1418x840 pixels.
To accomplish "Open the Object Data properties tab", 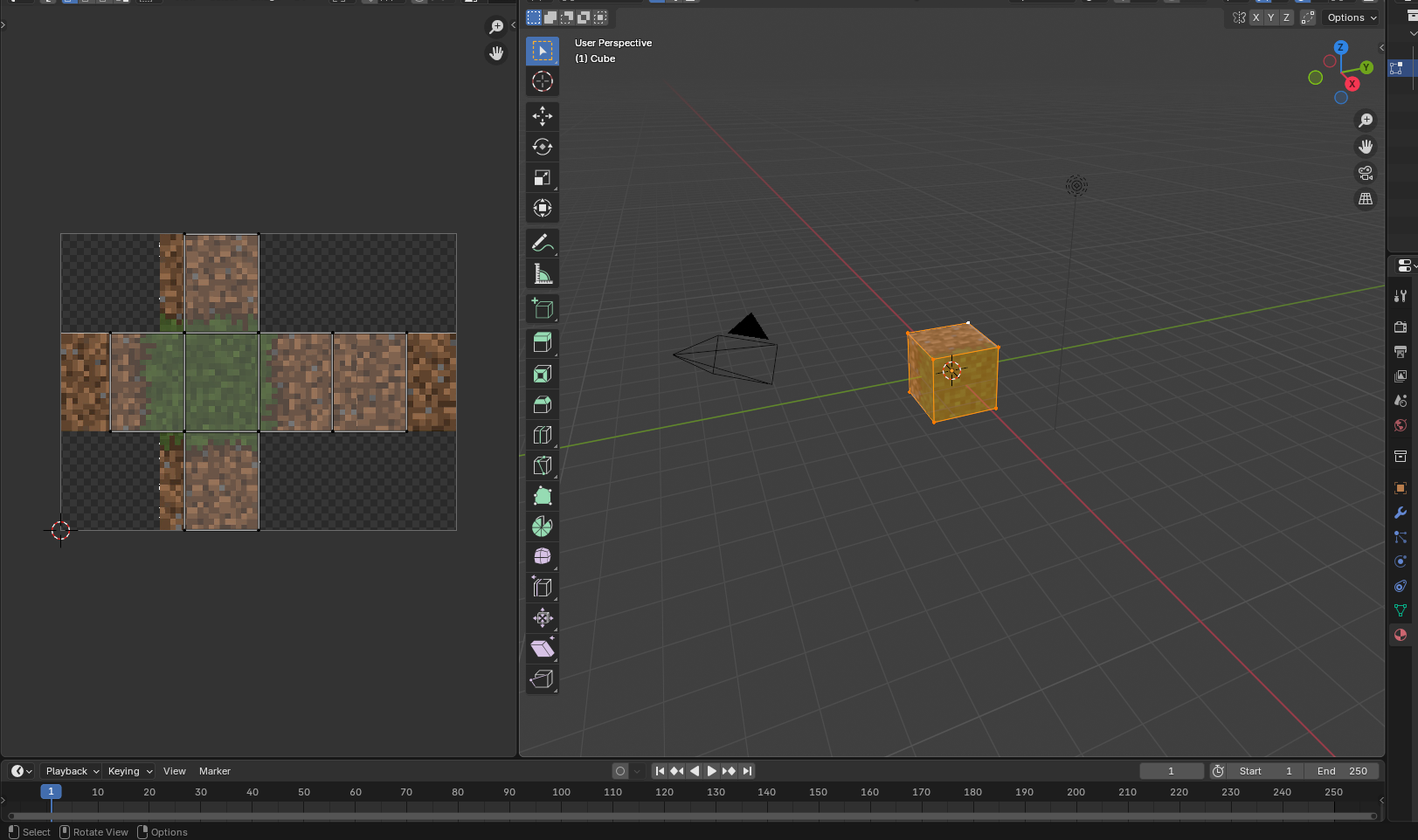I will click(1401, 610).
